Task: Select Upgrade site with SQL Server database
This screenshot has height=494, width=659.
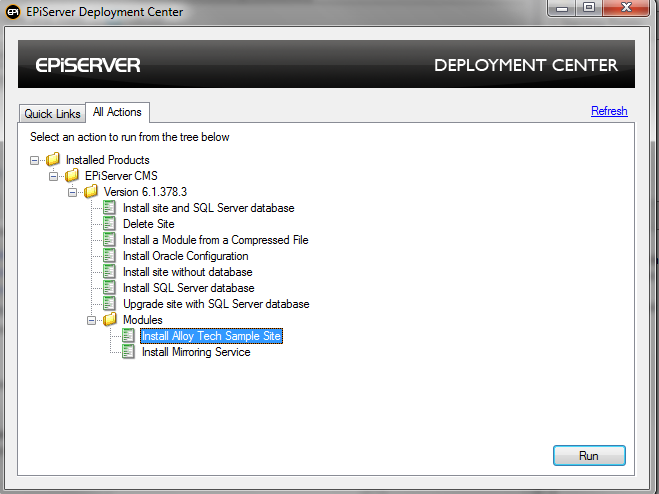Action: click(x=216, y=304)
